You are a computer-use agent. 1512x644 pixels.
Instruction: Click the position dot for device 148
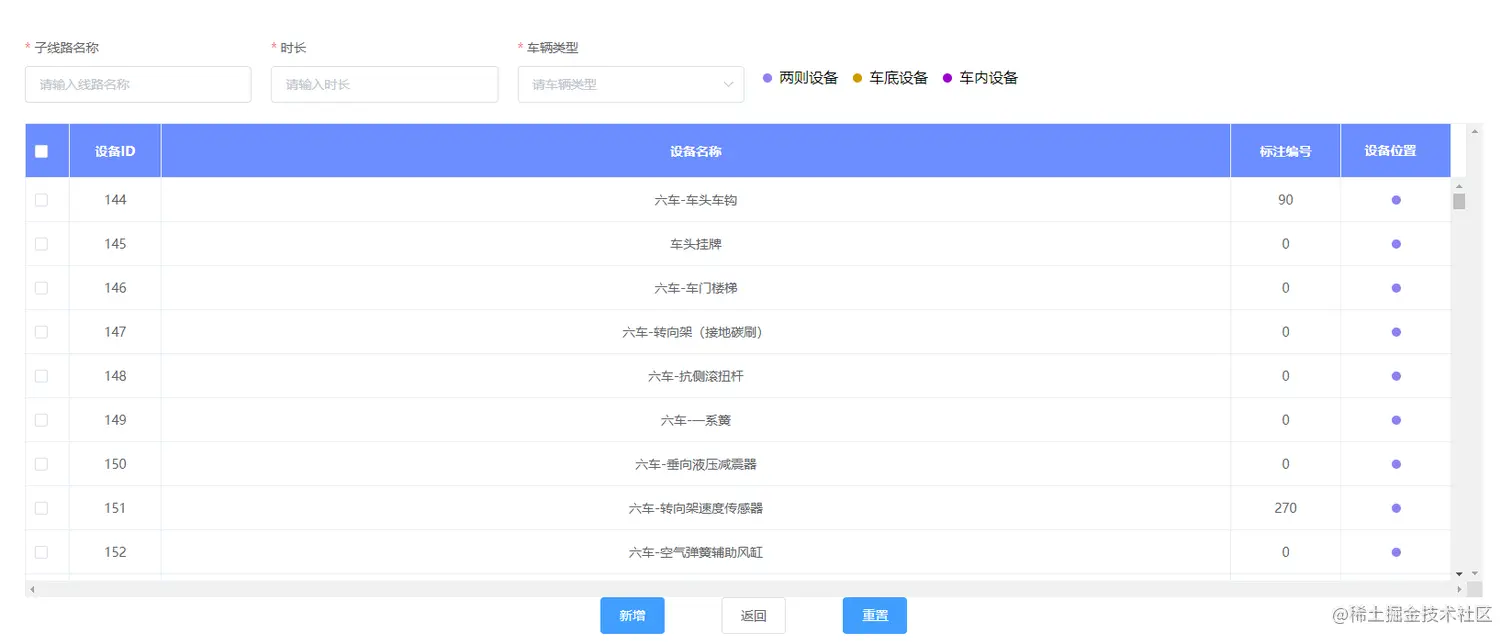click(x=1396, y=376)
